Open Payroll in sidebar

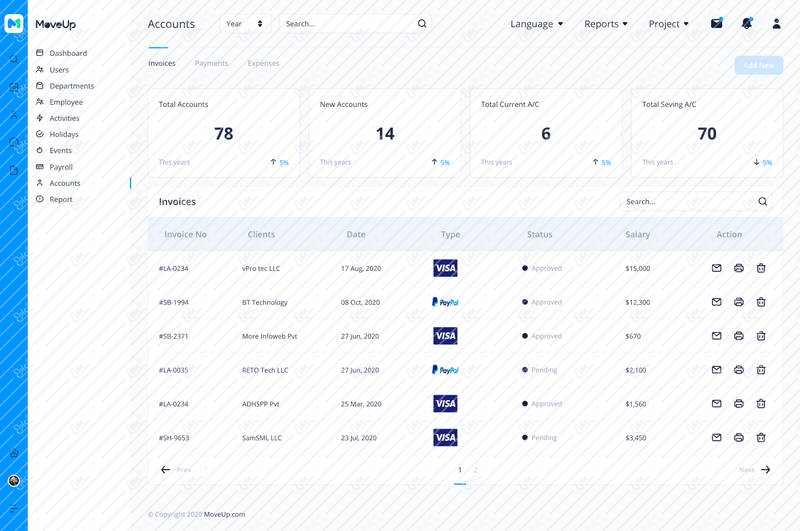pos(55,167)
